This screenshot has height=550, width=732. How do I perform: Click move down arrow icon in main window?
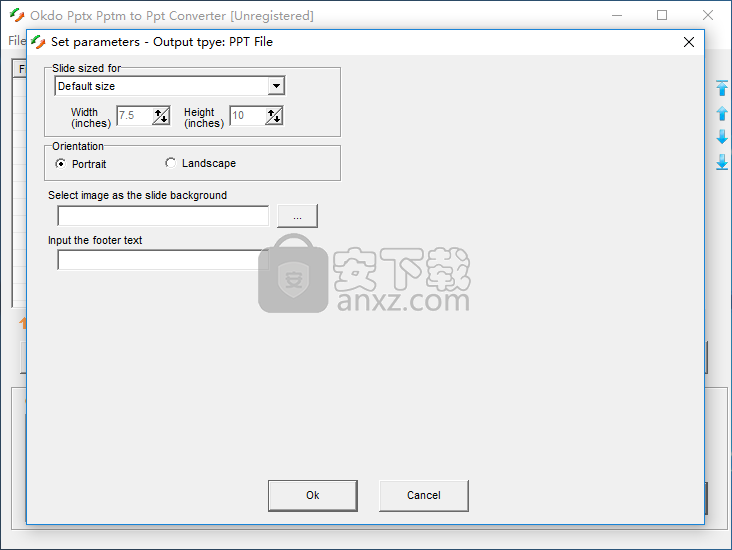coord(722,137)
